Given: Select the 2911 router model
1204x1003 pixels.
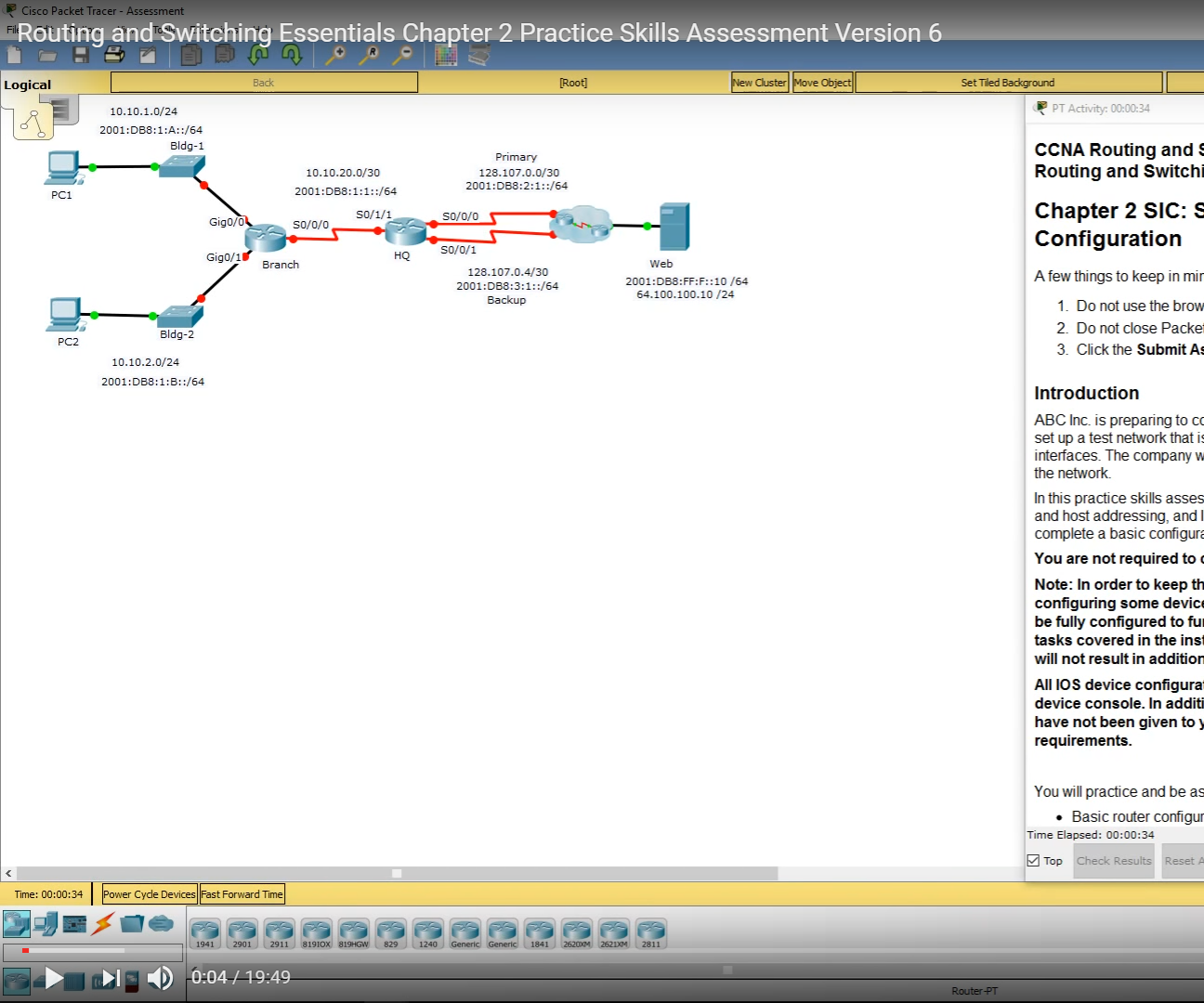Looking at the screenshot, I should [280, 932].
